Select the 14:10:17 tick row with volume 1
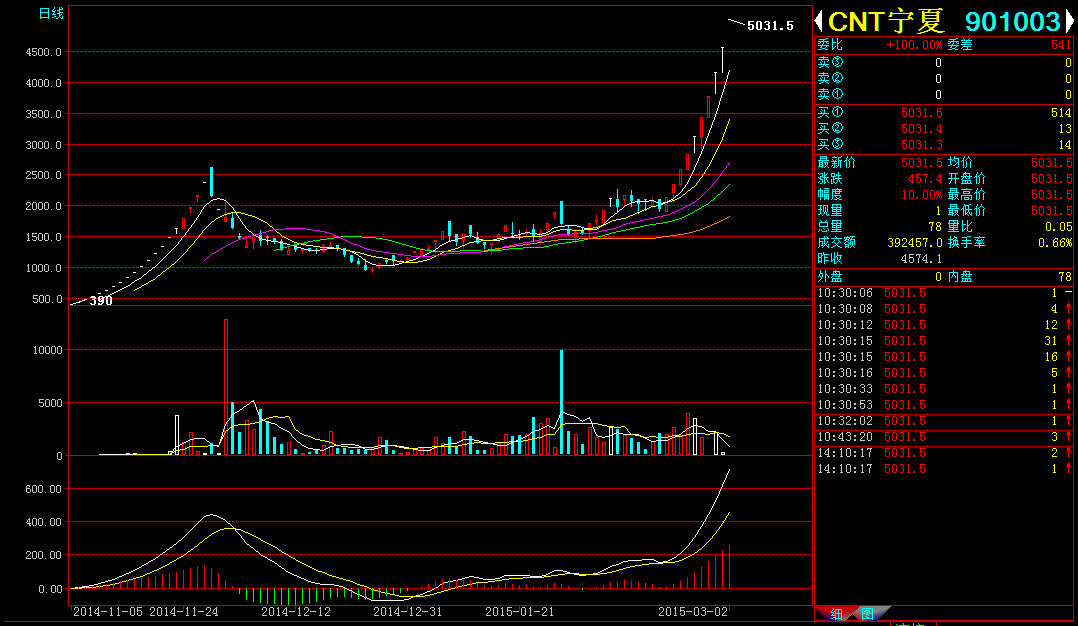The height and width of the screenshot is (626, 1078). (944, 469)
